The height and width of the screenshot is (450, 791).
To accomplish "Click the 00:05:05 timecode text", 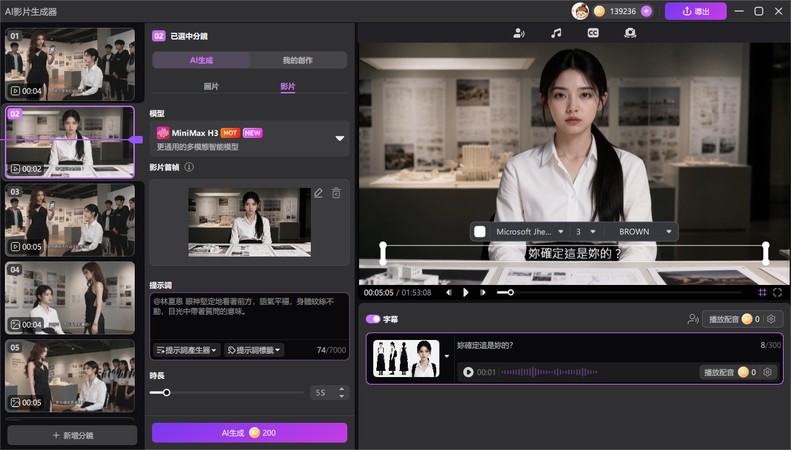I will pyautogui.click(x=378, y=293).
